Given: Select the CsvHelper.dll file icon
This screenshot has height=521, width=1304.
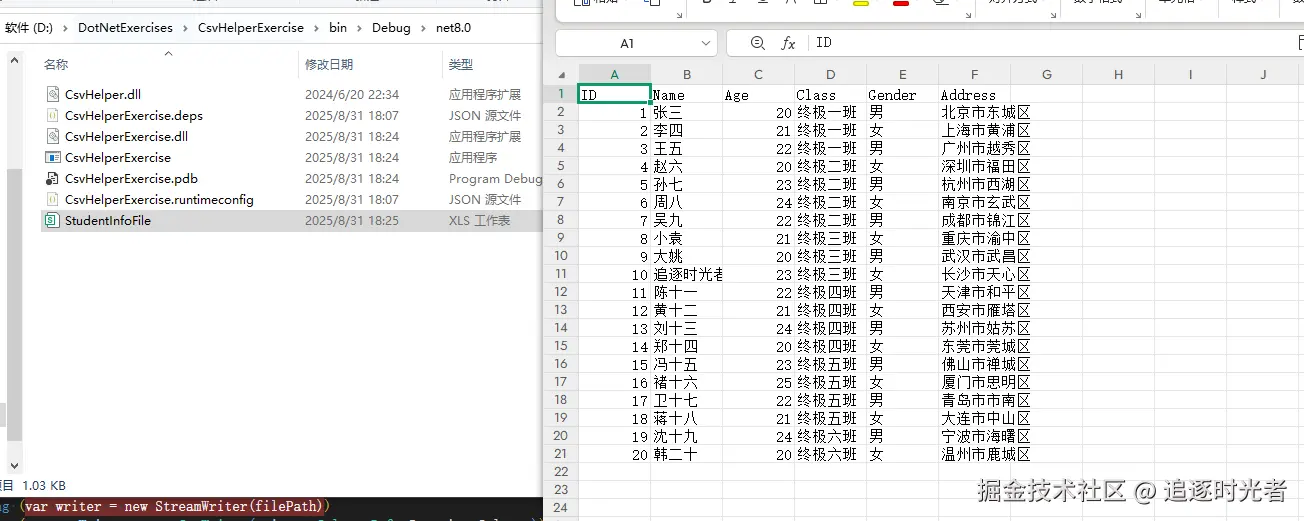Looking at the screenshot, I should coord(53,94).
